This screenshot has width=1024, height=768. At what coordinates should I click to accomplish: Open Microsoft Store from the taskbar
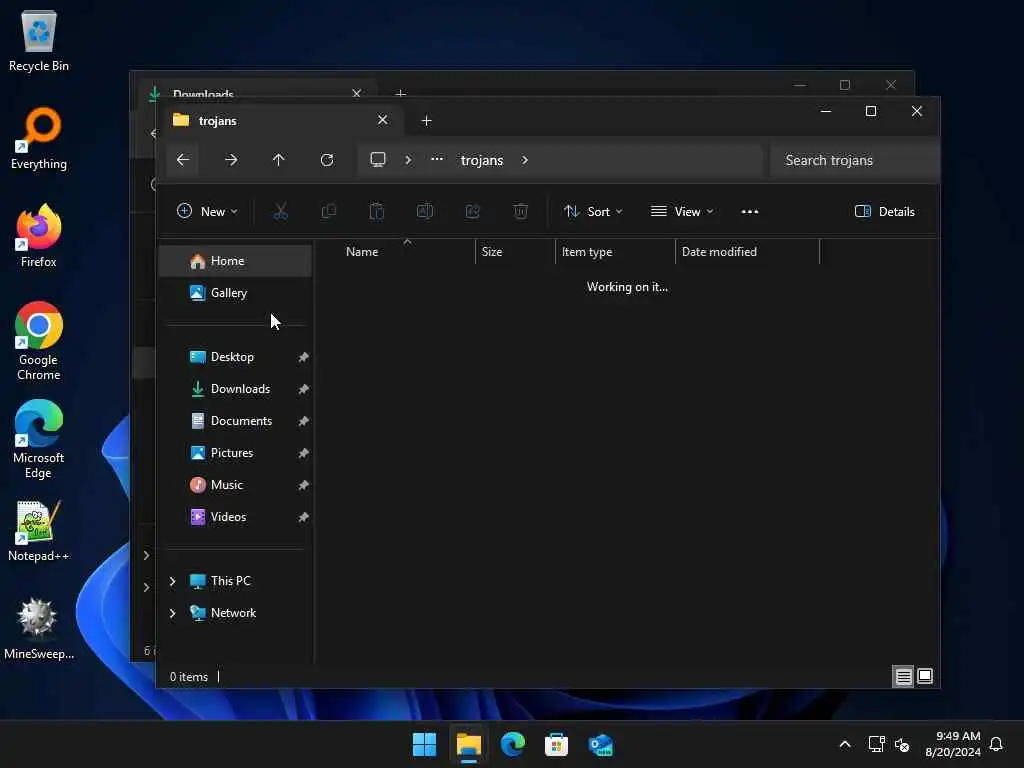556,744
